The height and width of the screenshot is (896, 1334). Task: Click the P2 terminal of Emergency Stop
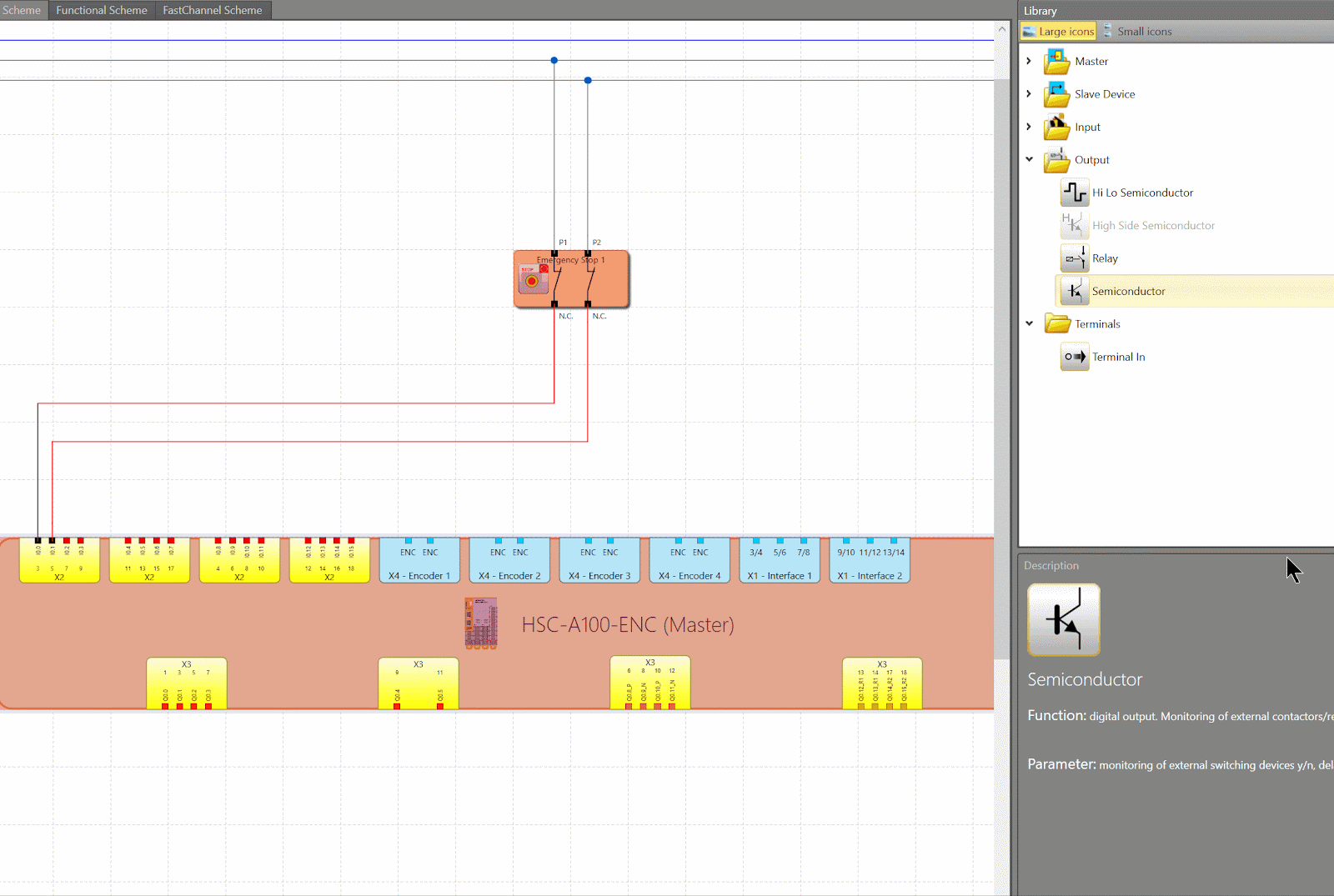coord(588,253)
